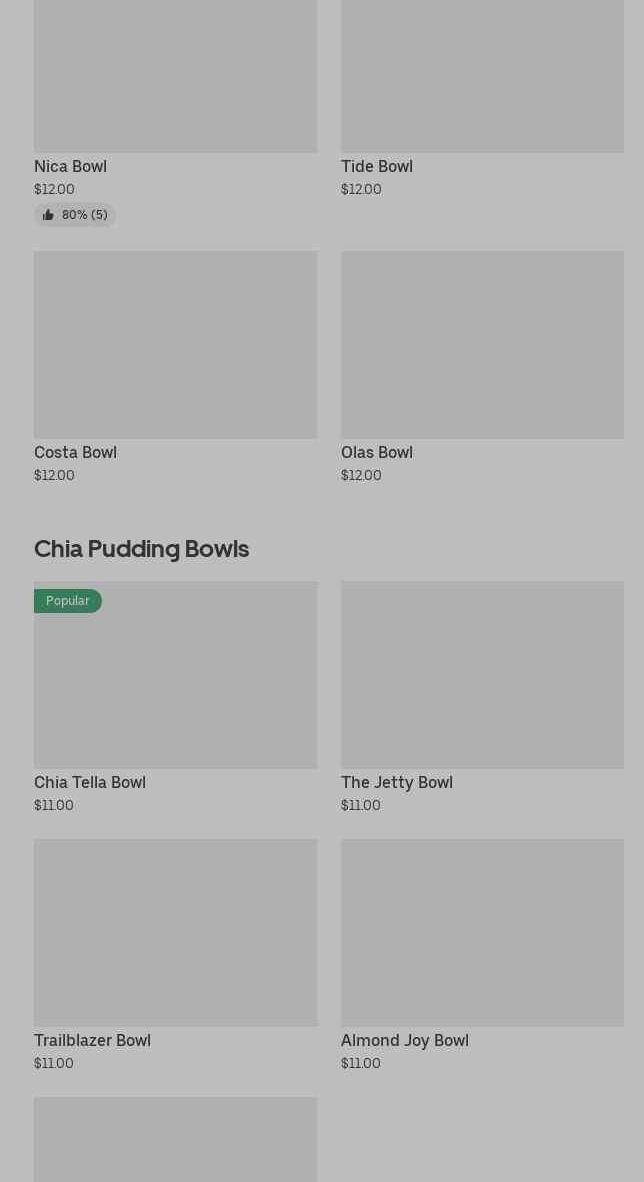644x1182 pixels.
Task: Click the Chia Pudding Bowls section heading
Action: [x=141, y=548]
